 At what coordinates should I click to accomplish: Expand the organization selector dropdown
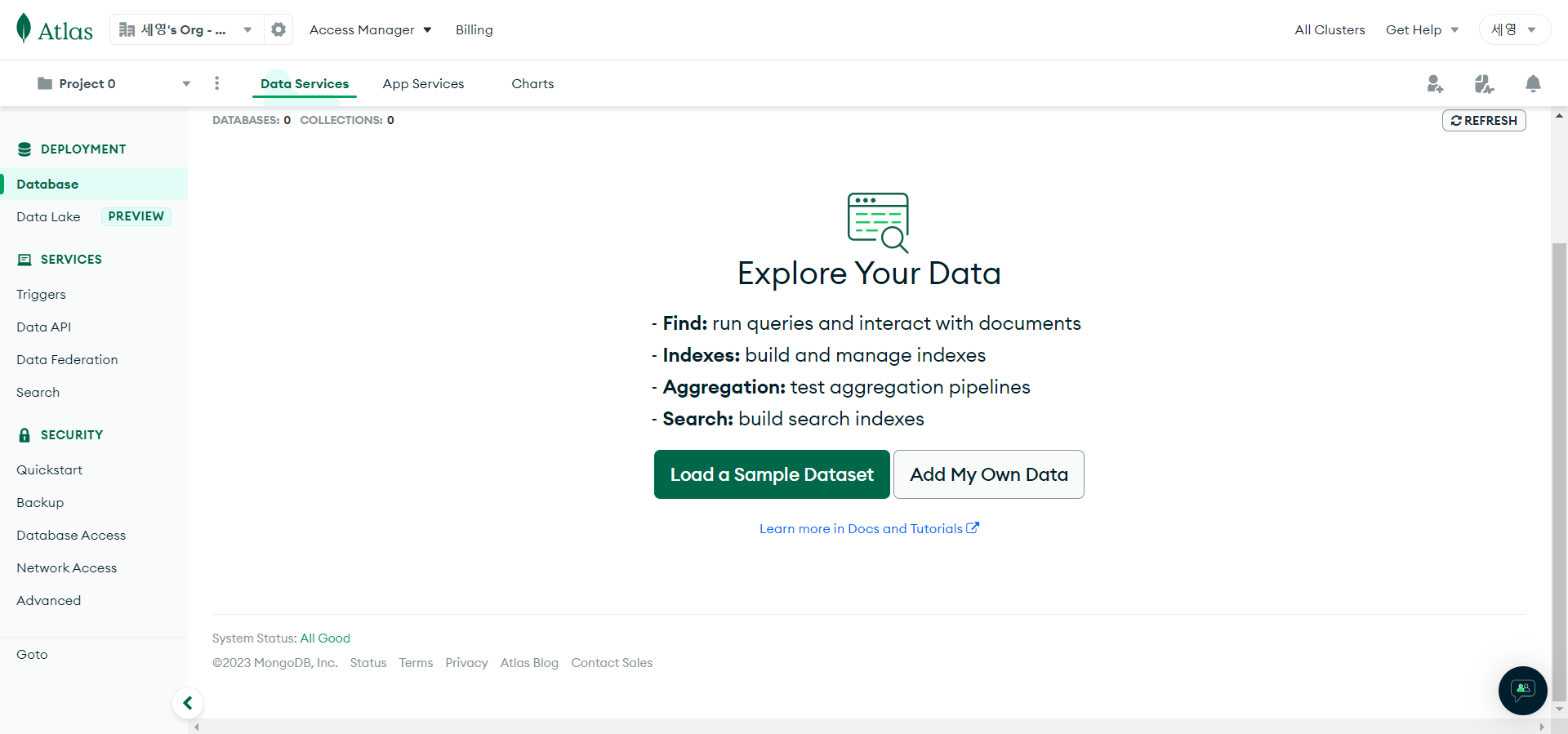pyautogui.click(x=187, y=29)
